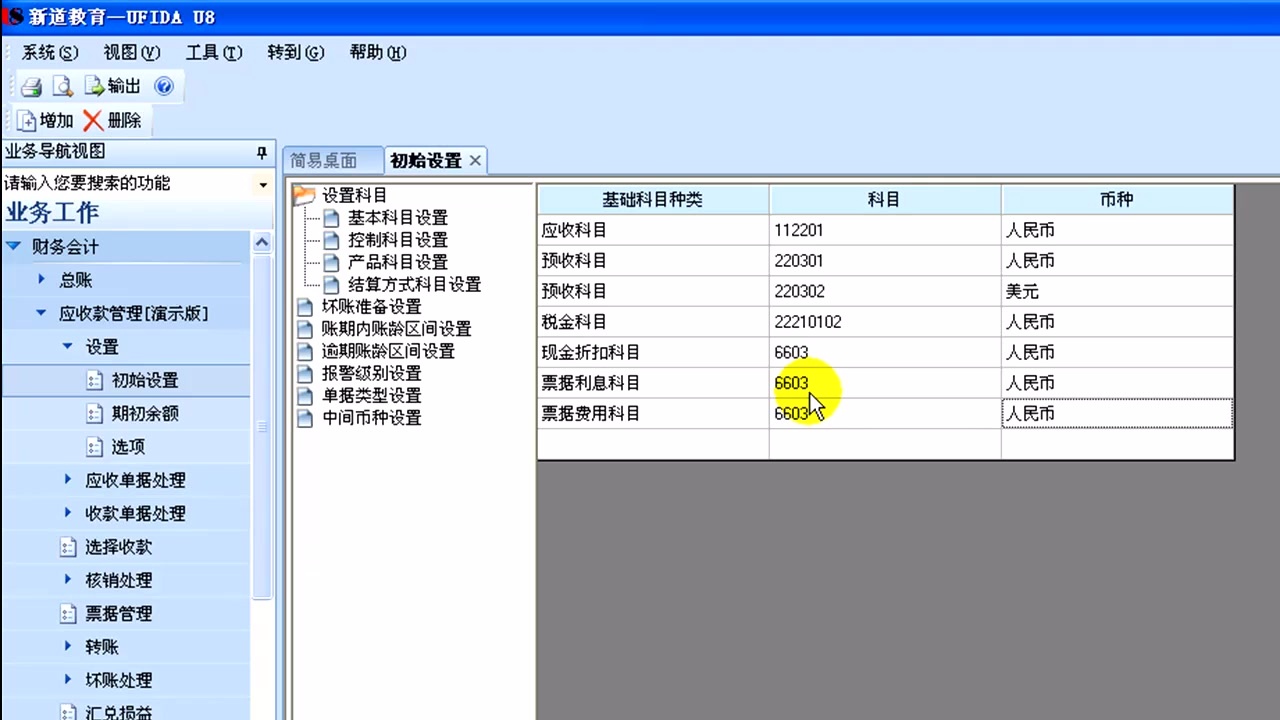Click the 人民币 cell in 票据费用科目 row

click(1117, 414)
